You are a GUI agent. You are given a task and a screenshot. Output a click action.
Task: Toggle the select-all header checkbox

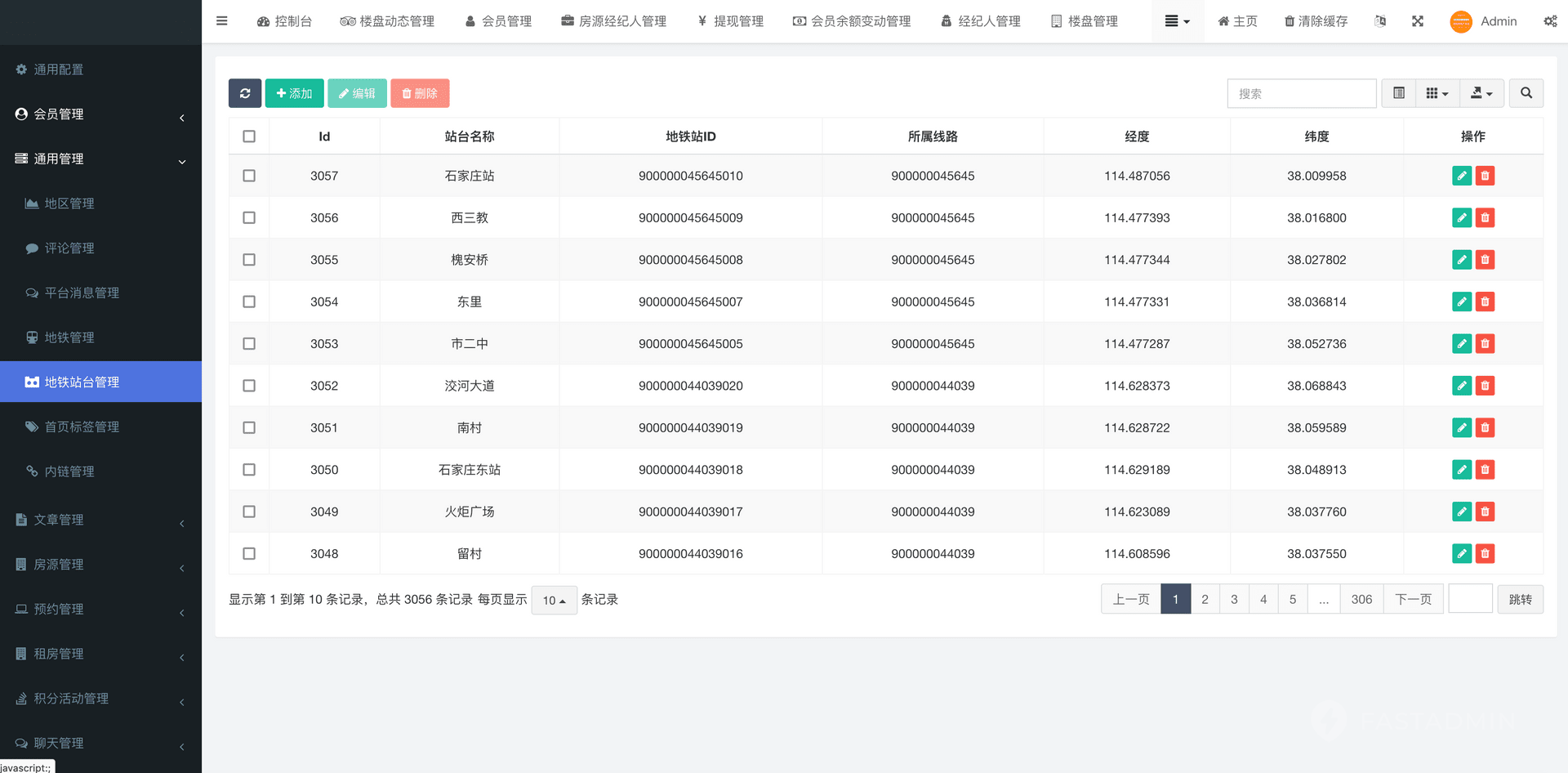click(x=249, y=136)
